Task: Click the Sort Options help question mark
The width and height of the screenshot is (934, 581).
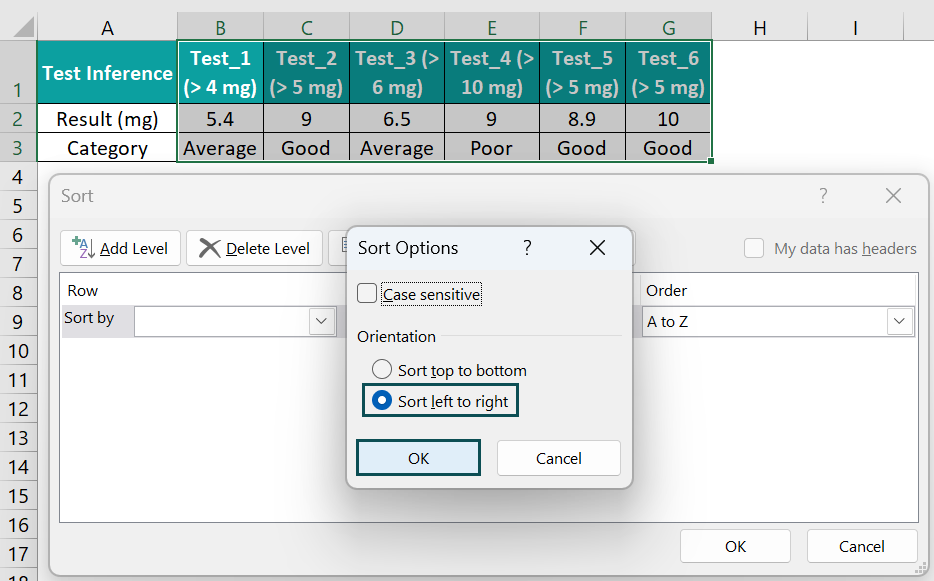Action: [527, 247]
